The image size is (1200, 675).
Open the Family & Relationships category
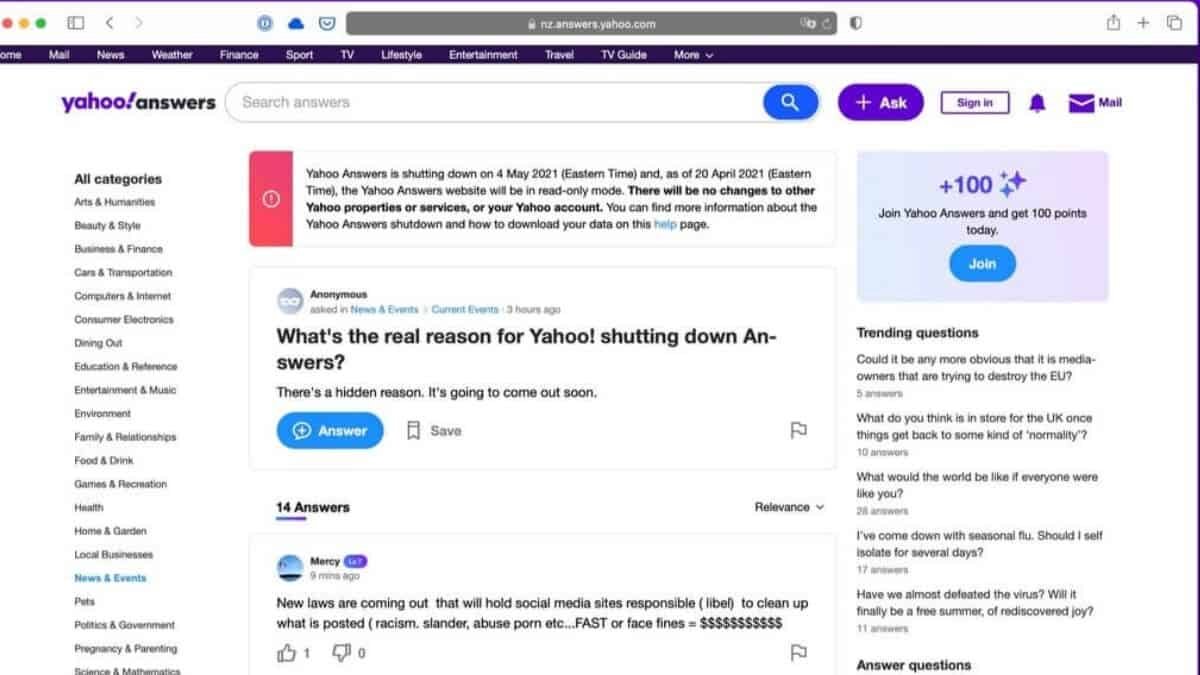point(125,437)
